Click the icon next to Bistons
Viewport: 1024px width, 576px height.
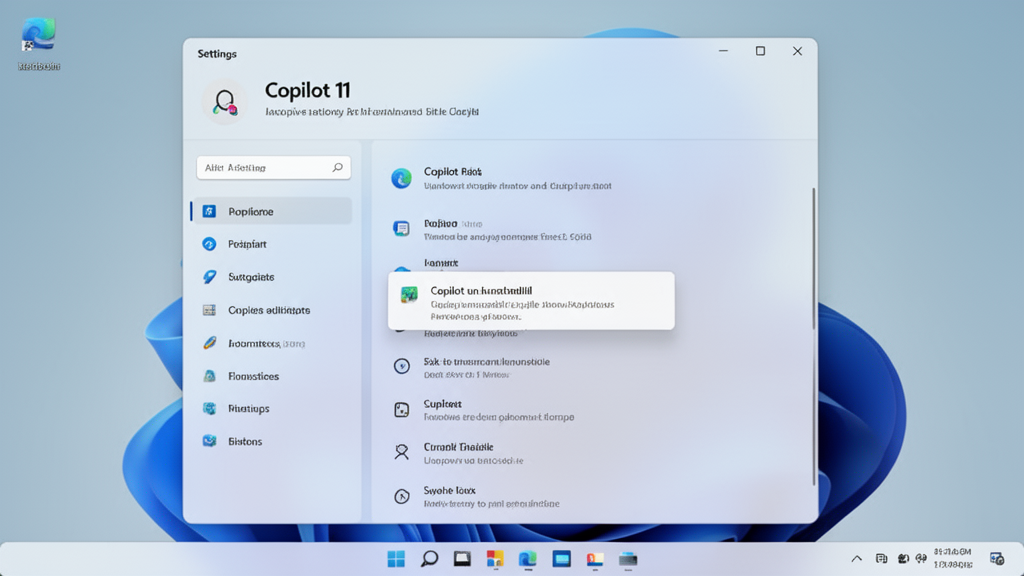[x=209, y=441]
